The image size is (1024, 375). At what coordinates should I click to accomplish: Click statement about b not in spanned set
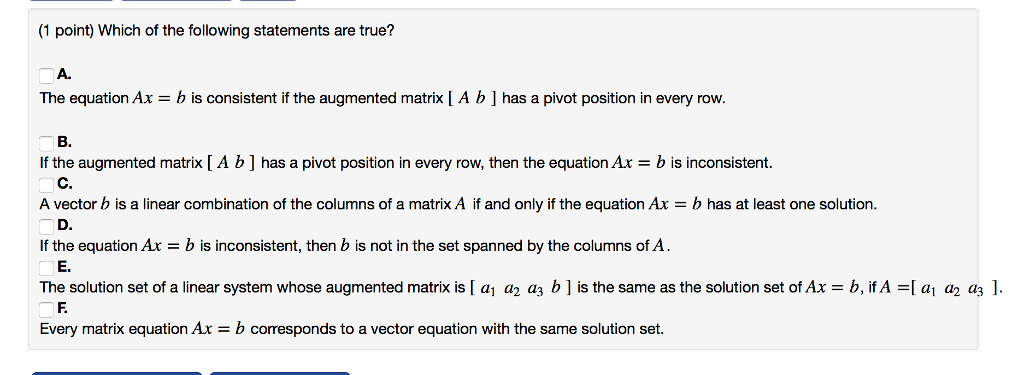pyautogui.click(x=355, y=246)
